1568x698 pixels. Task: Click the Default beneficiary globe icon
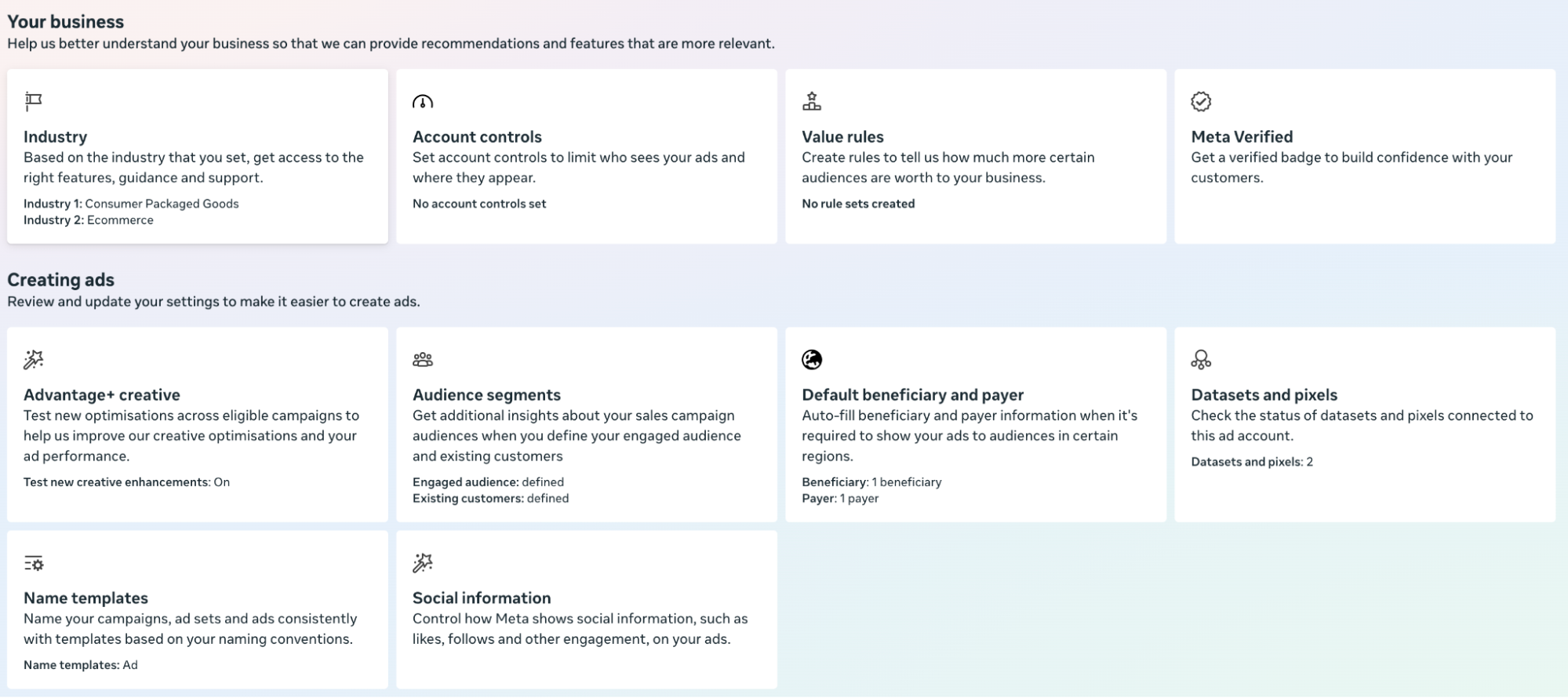(812, 359)
